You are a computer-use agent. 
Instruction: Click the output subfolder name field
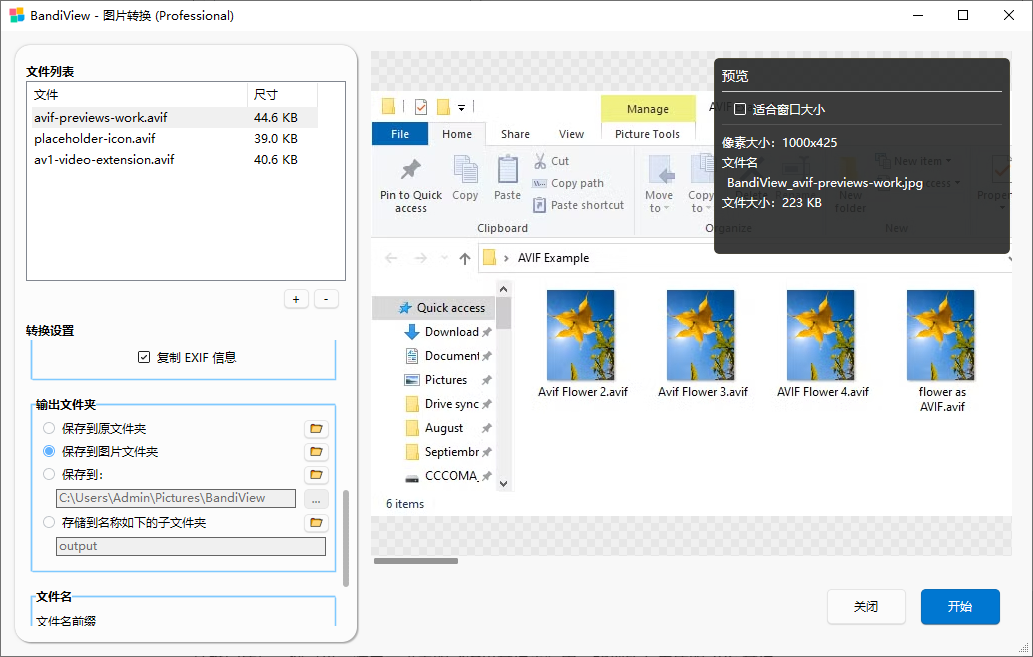(x=190, y=546)
